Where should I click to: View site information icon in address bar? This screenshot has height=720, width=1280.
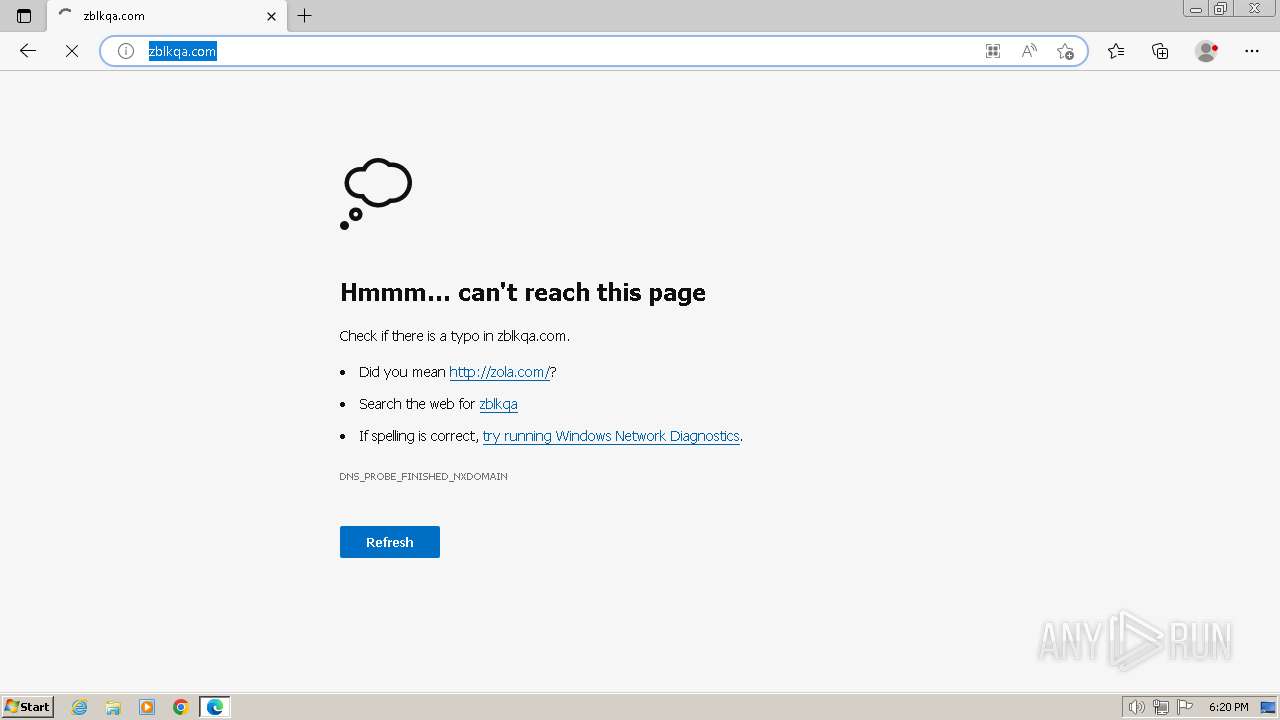coord(126,51)
